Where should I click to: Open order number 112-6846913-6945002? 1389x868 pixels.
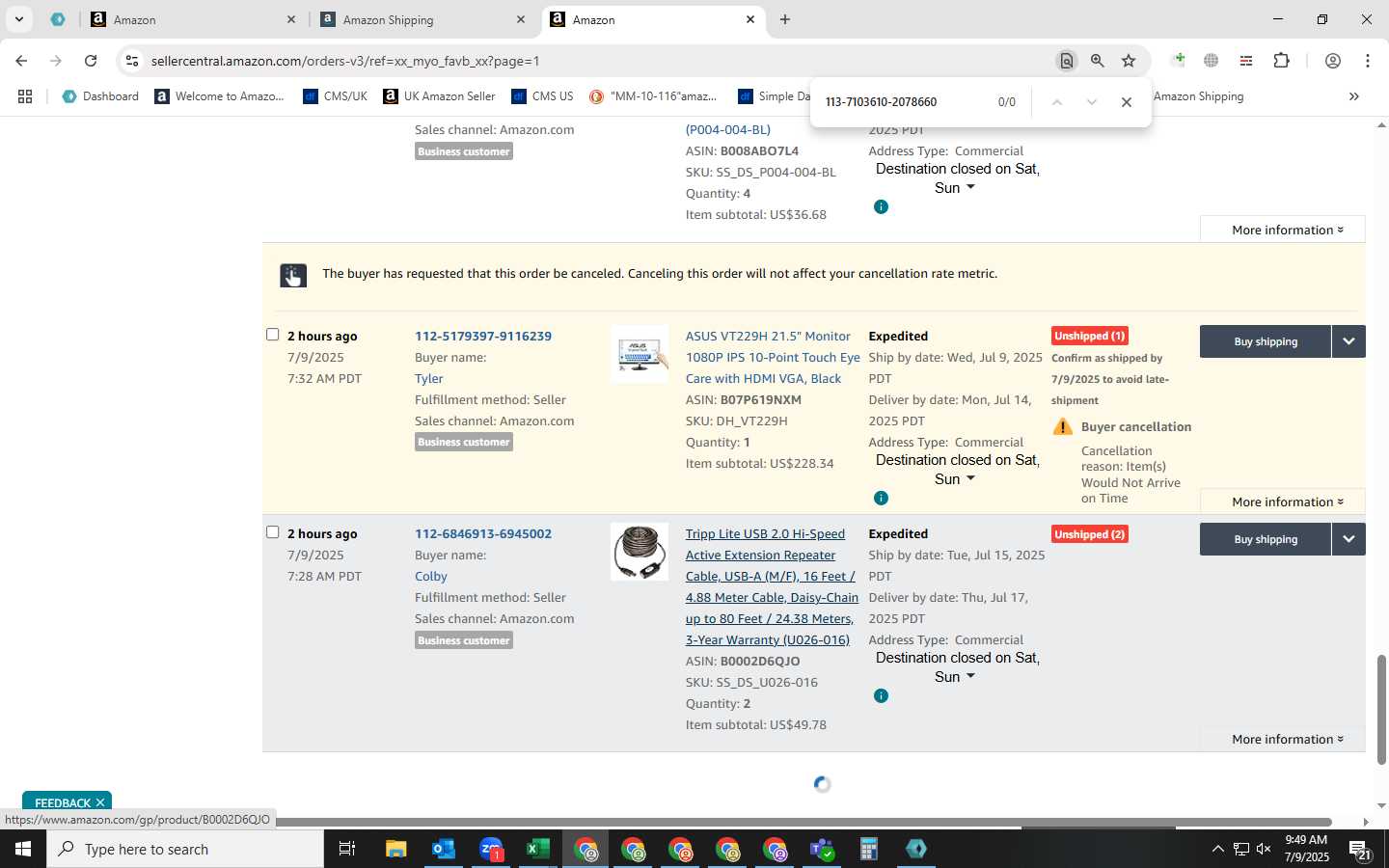[483, 533]
